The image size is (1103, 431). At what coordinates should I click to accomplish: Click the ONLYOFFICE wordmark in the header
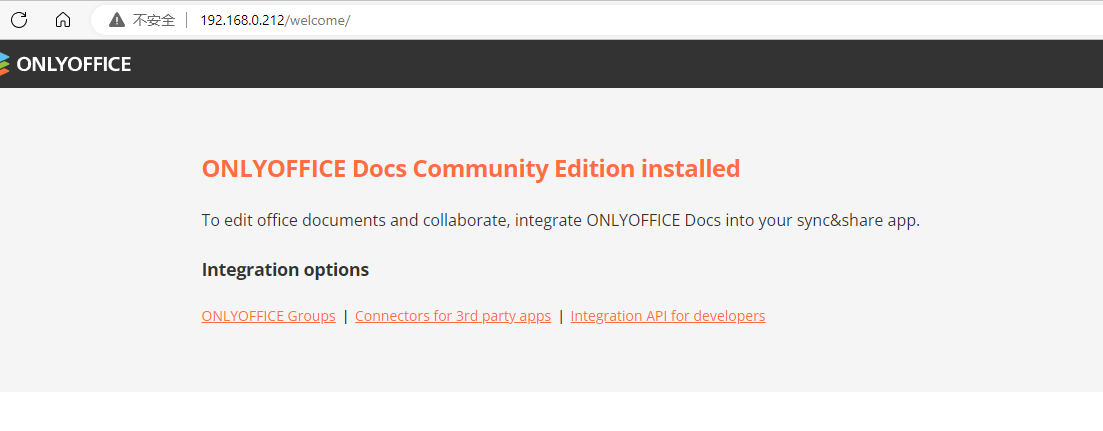[73, 65]
